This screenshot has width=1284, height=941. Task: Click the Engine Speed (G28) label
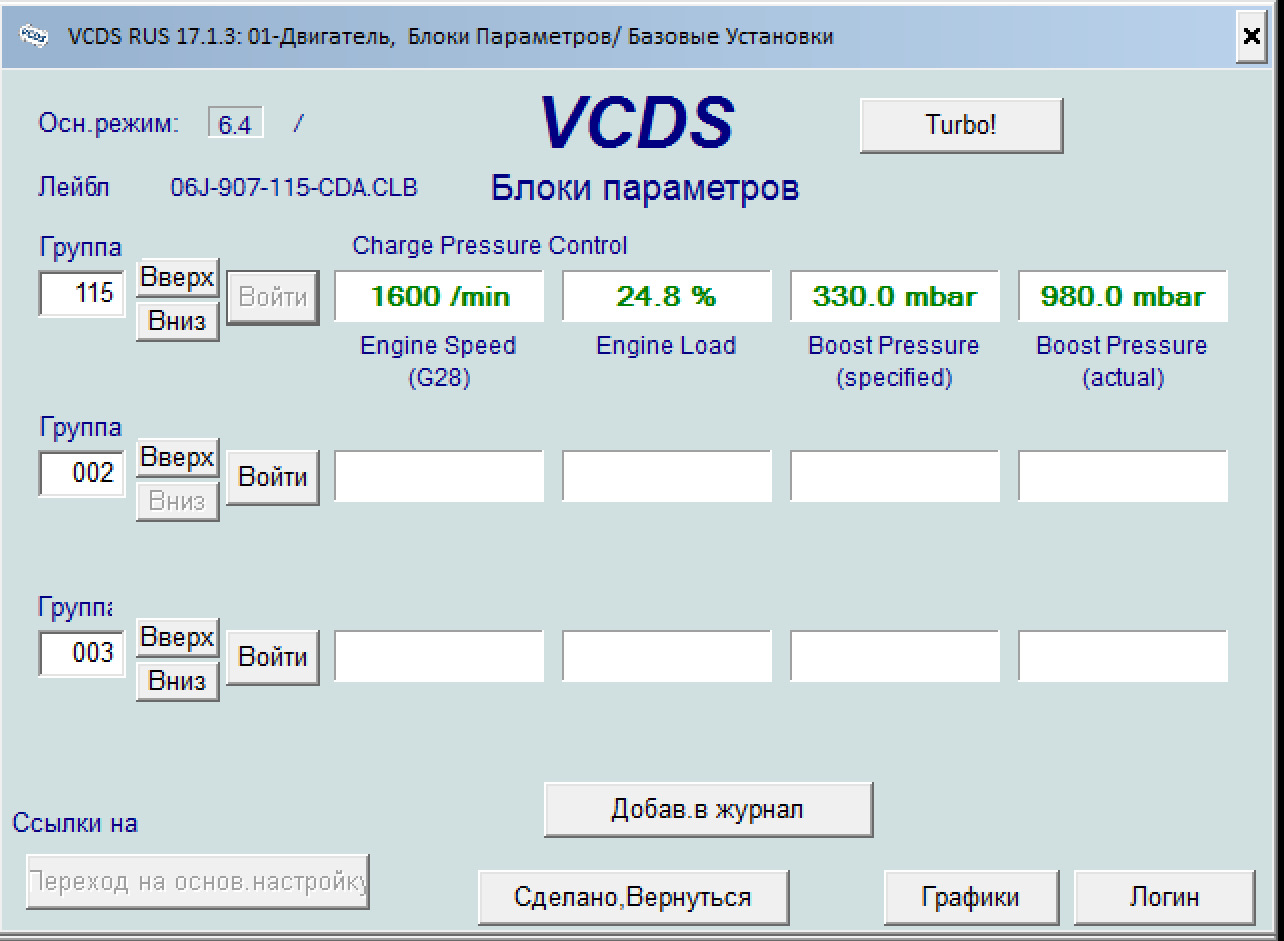[438, 362]
